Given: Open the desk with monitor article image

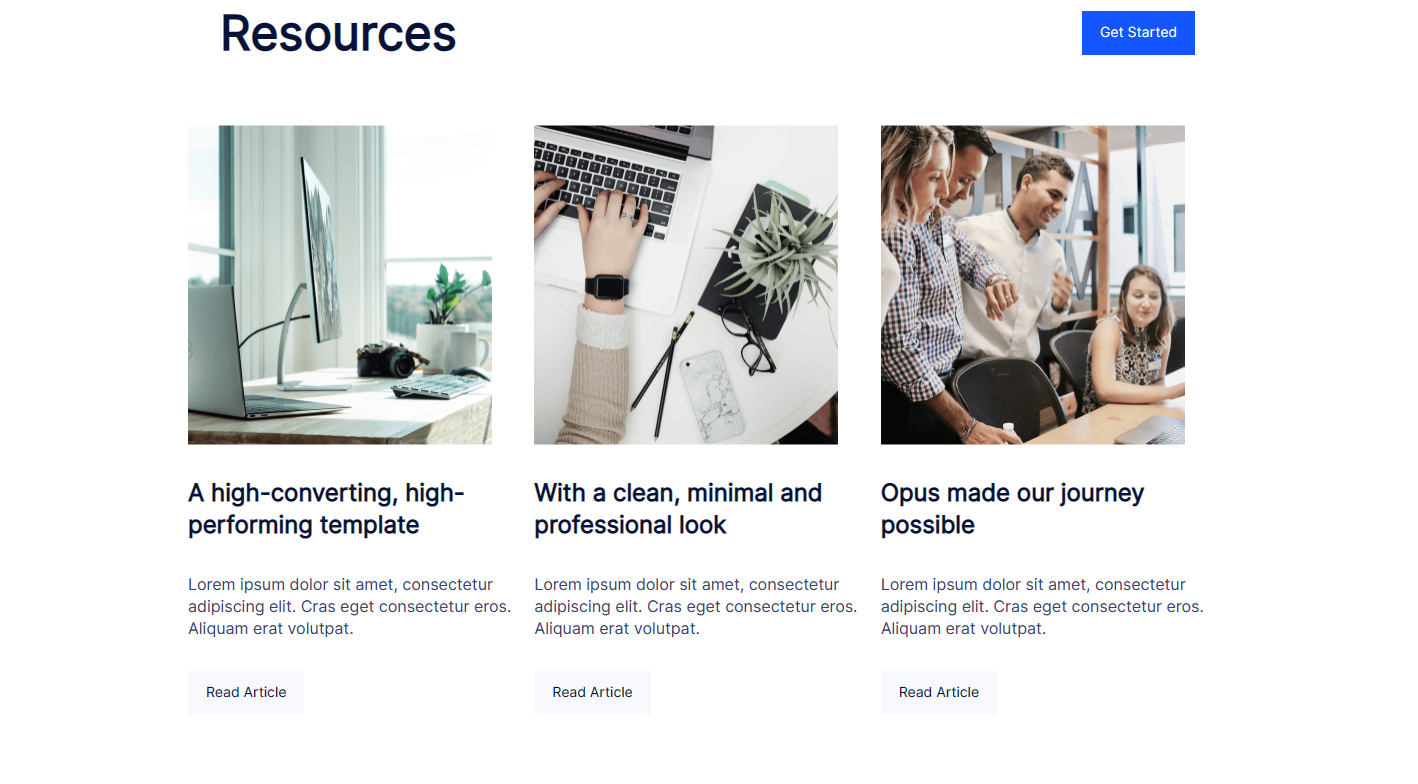Looking at the screenshot, I should 340,285.
